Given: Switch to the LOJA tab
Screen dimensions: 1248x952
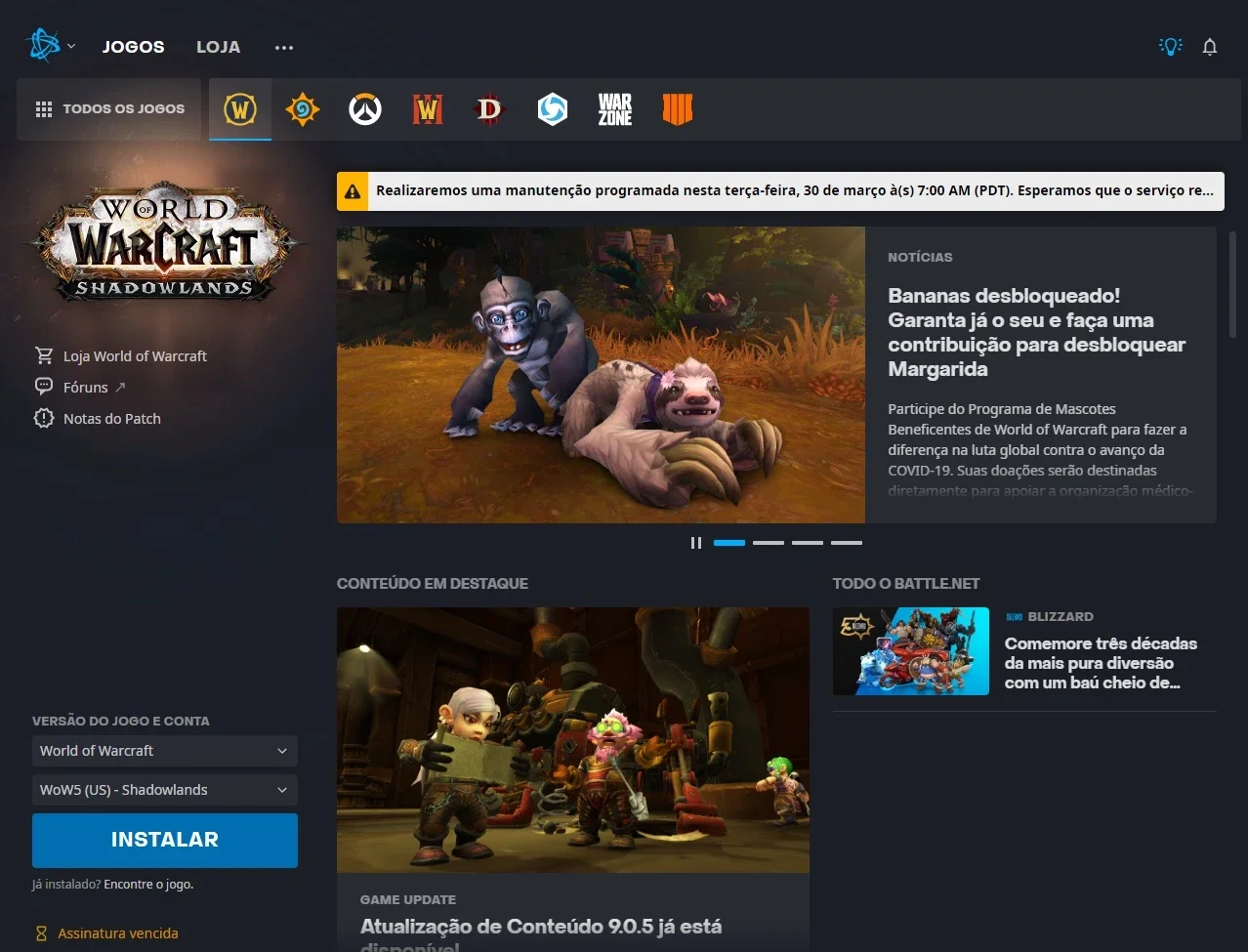Looking at the screenshot, I should point(218,47).
